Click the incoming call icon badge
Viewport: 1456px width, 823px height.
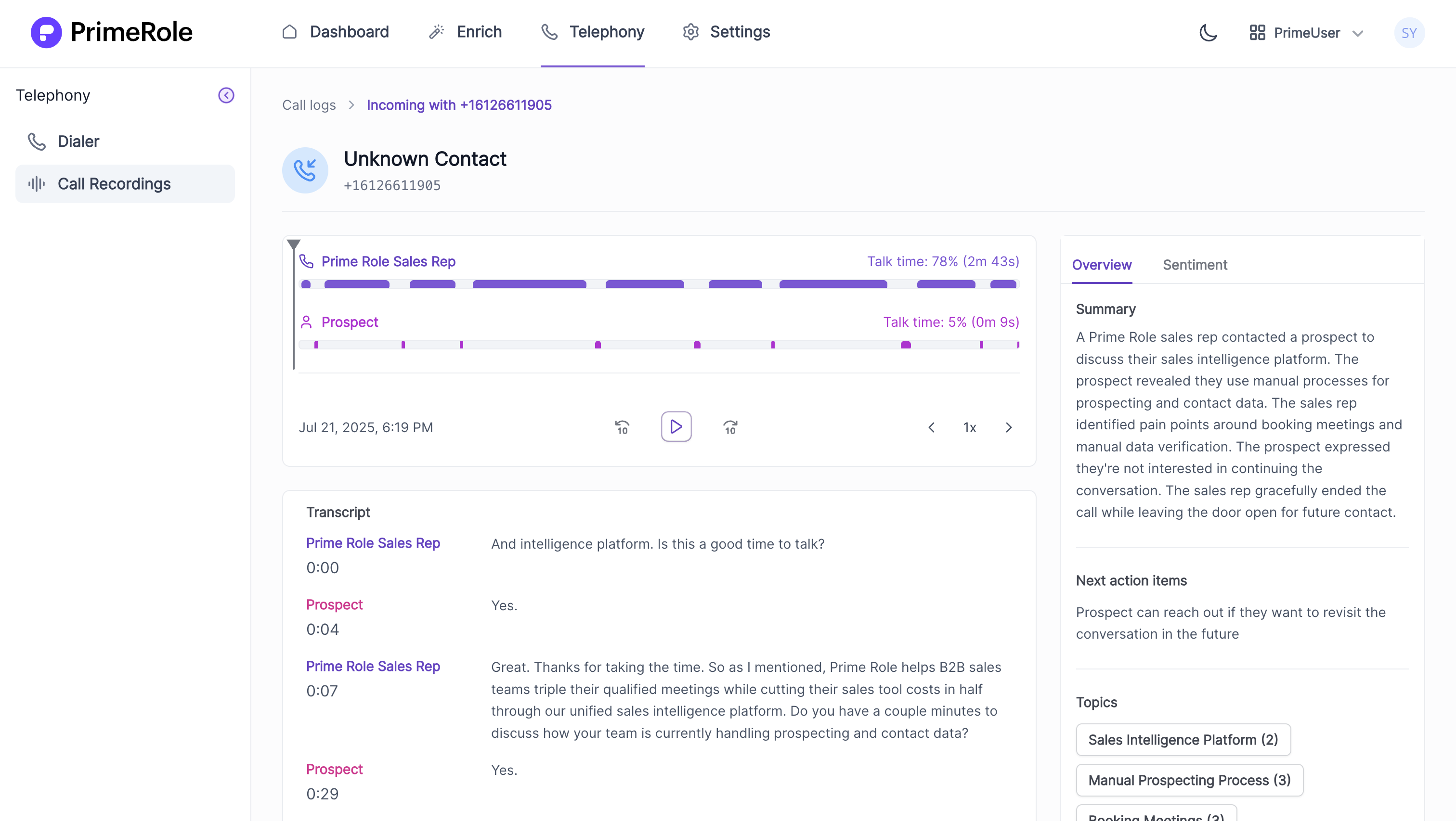305,170
